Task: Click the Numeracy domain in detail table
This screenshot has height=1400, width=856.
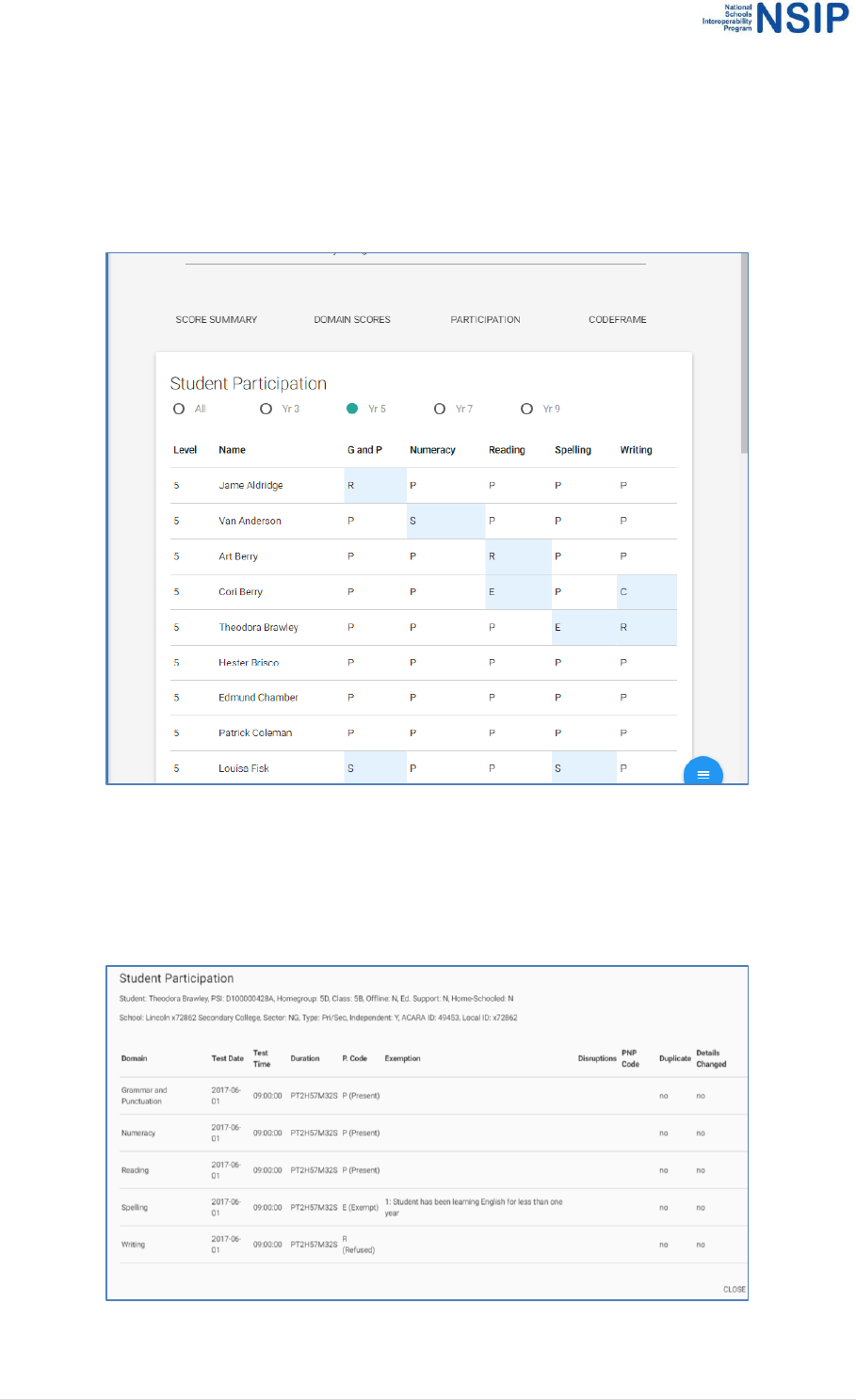Action: point(138,1134)
